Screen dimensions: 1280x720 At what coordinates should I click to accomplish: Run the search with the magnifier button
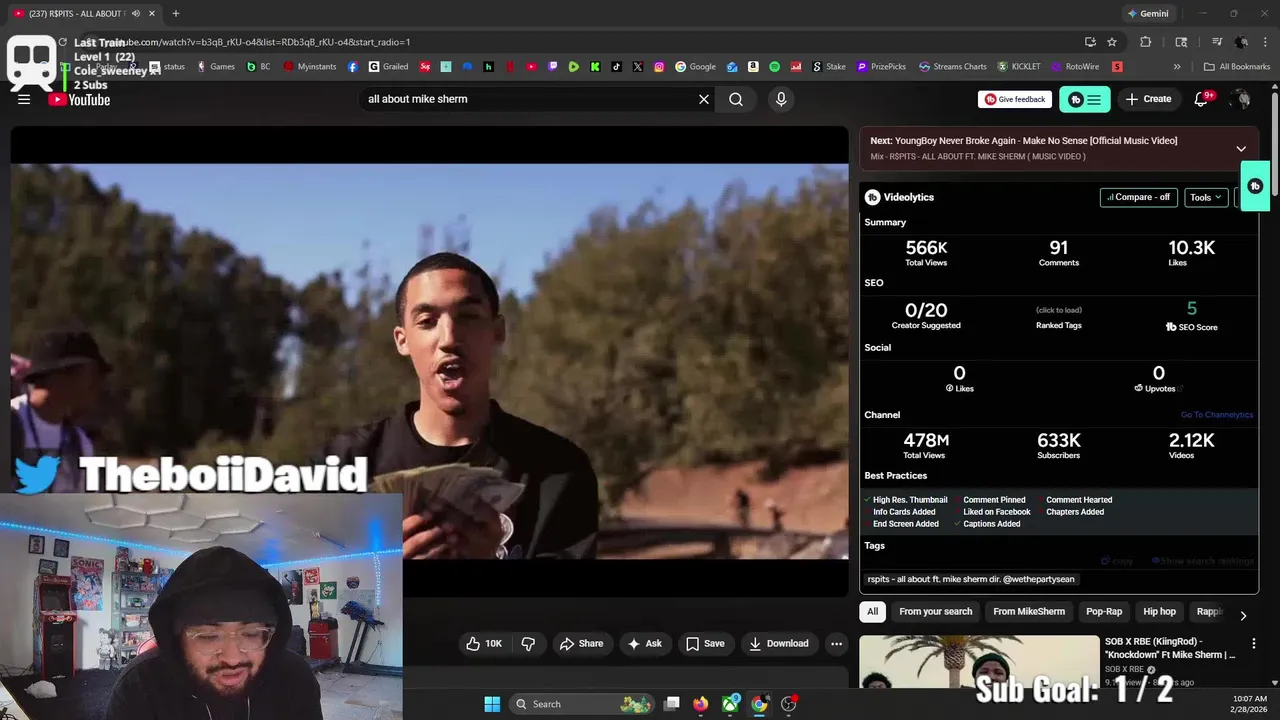[x=736, y=99]
